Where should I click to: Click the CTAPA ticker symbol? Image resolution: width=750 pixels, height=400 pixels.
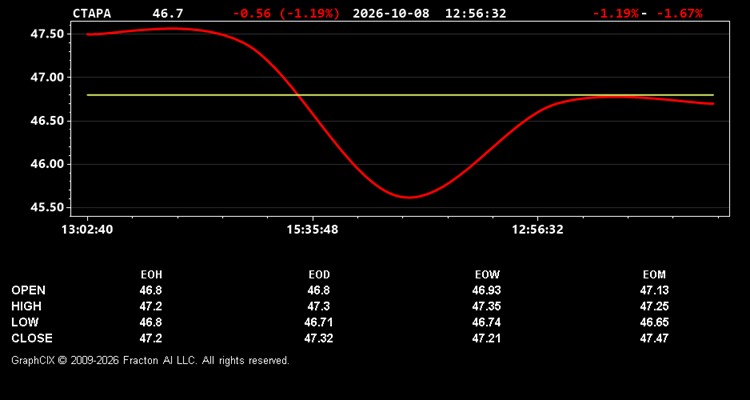click(91, 13)
